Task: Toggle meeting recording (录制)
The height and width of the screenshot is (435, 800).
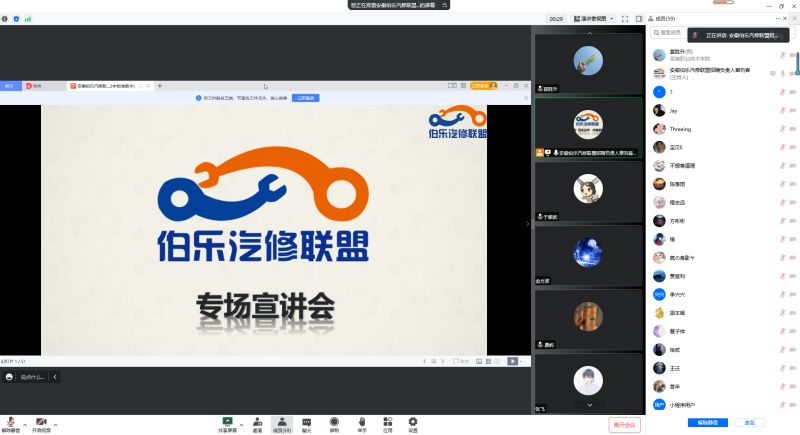Action: 334,423
